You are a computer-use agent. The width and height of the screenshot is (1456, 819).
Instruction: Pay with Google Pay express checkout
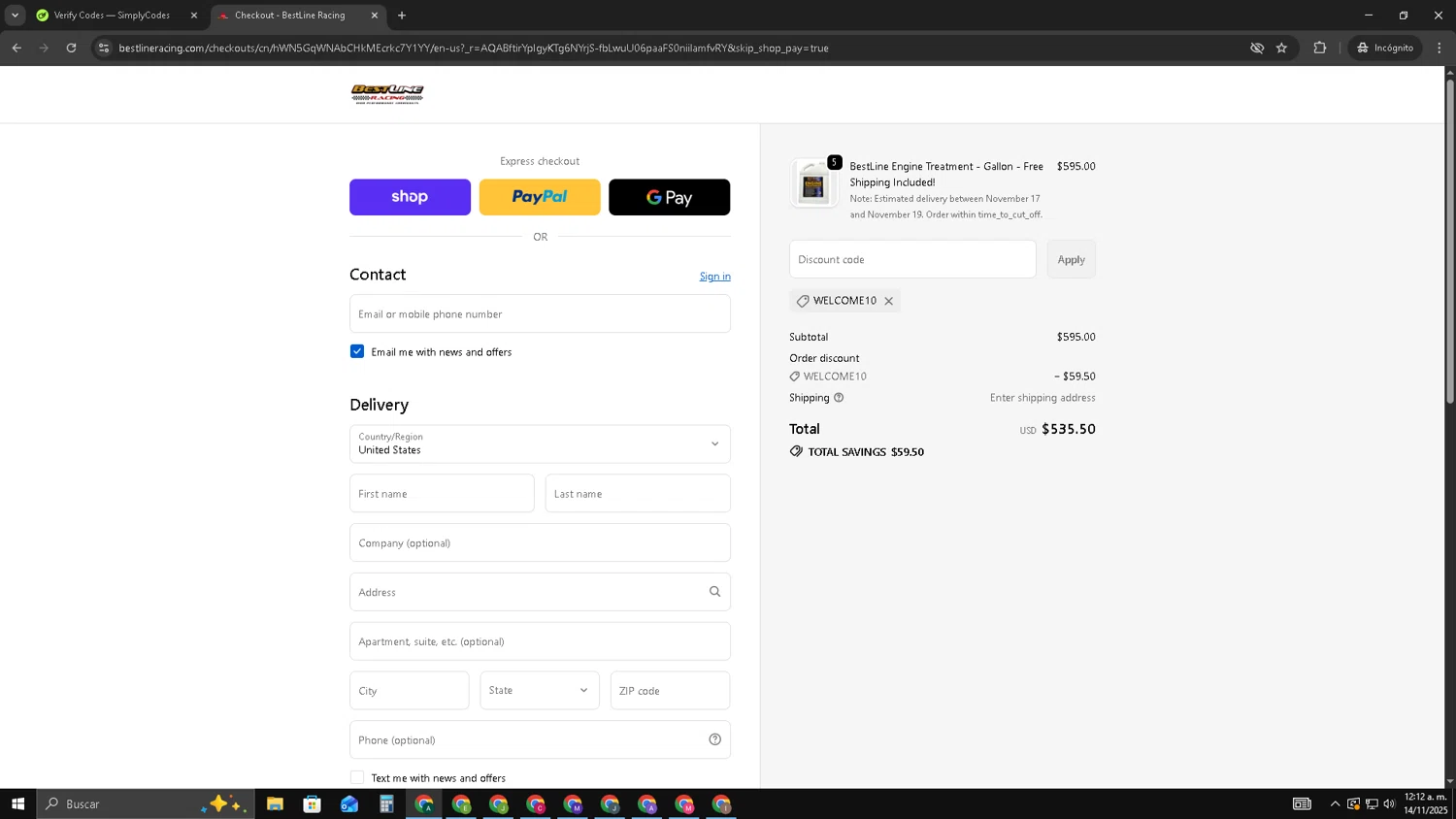click(x=669, y=197)
